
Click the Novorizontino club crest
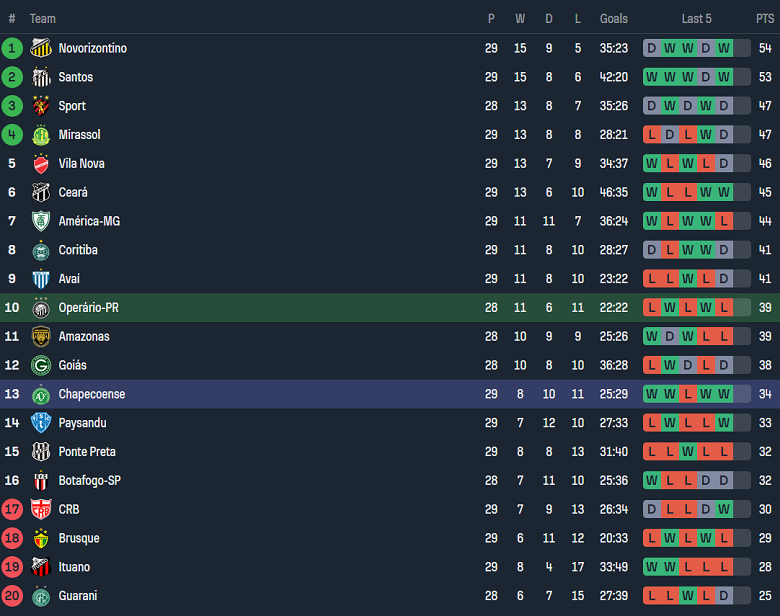pos(41,48)
